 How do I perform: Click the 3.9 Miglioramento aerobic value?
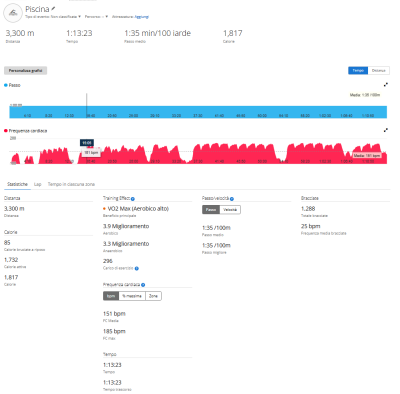[126, 226]
